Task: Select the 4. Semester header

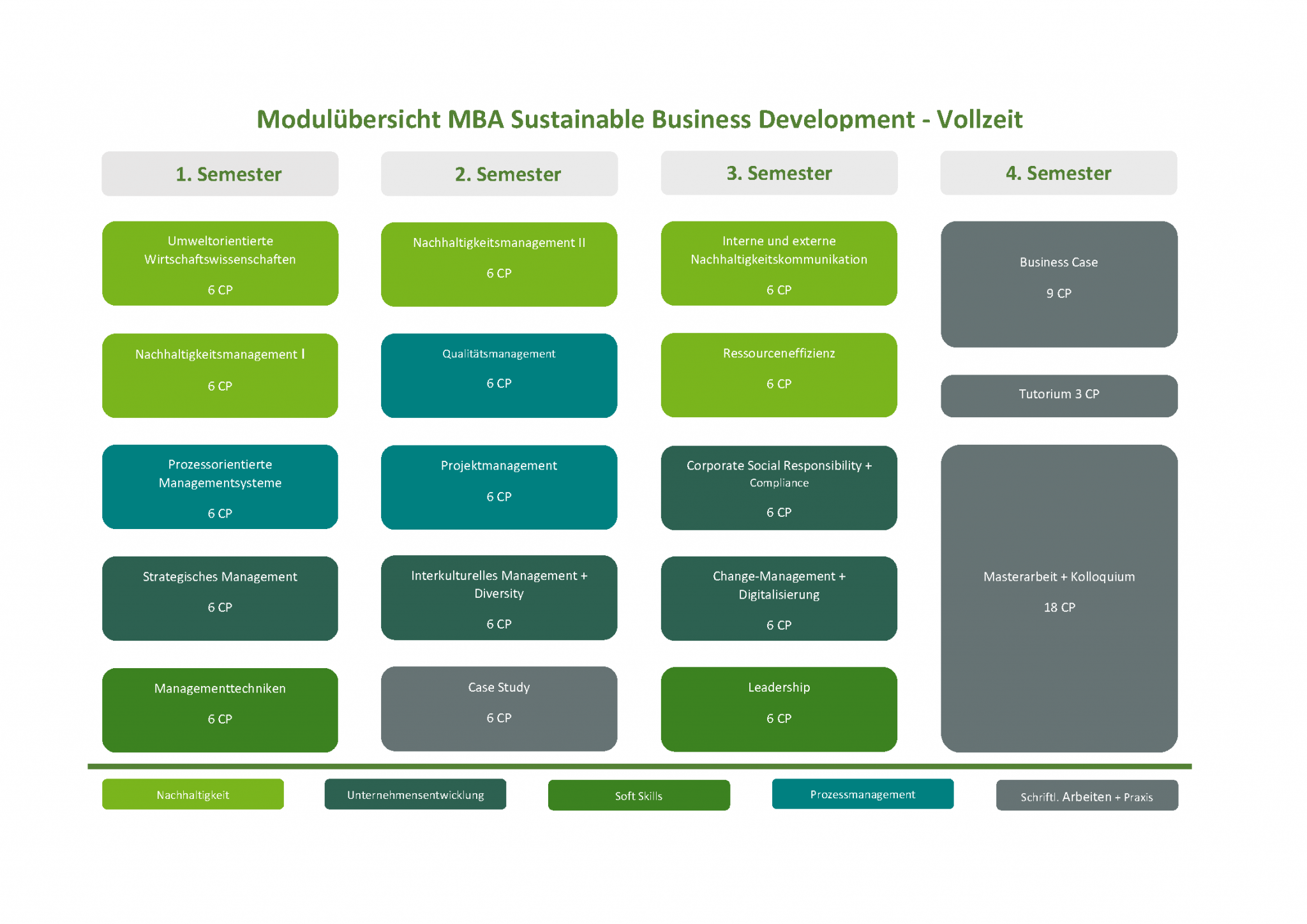Action: [1058, 173]
